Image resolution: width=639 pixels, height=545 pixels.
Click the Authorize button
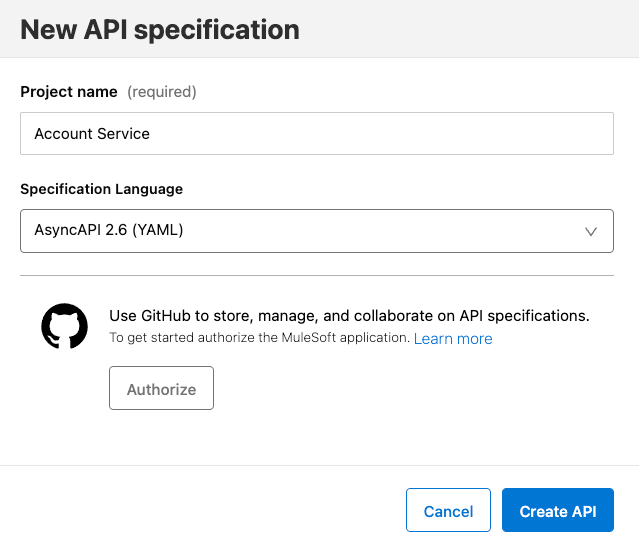point(161,388)
